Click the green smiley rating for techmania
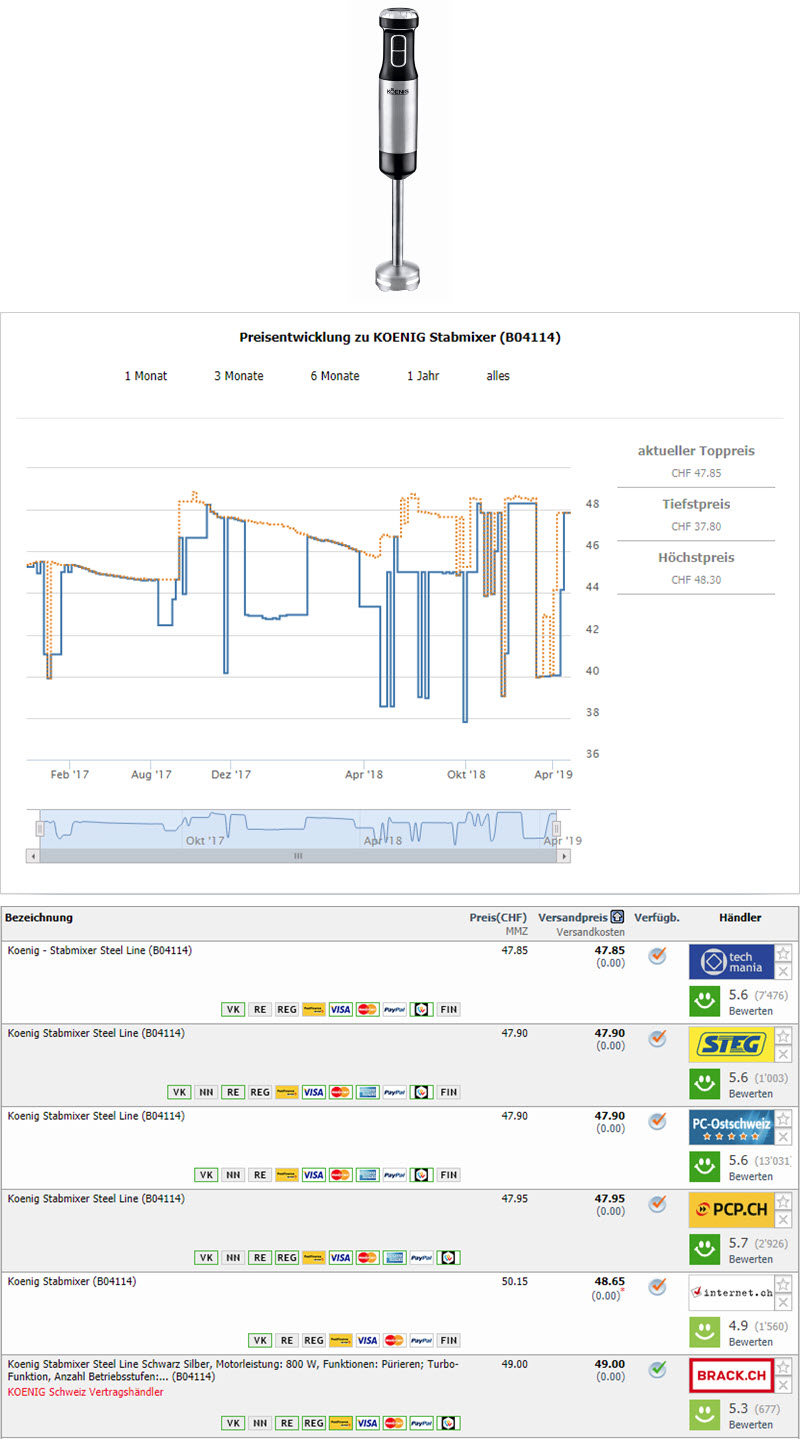This screenshot has height=1439, width=800. (x=706, y=1002)
